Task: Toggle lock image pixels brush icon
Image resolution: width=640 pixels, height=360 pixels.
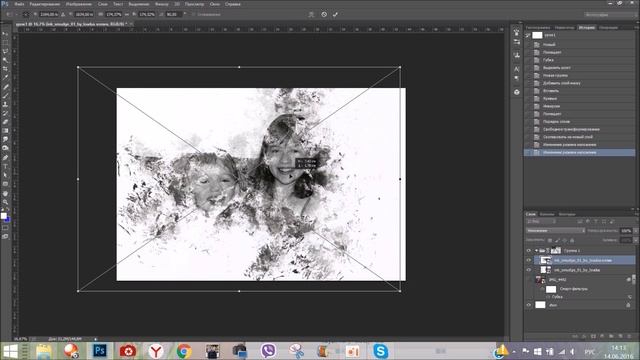Action: point(557,240)
